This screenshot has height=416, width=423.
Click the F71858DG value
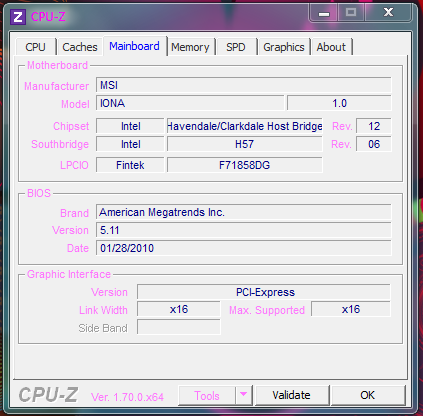[x=245, y=165]
